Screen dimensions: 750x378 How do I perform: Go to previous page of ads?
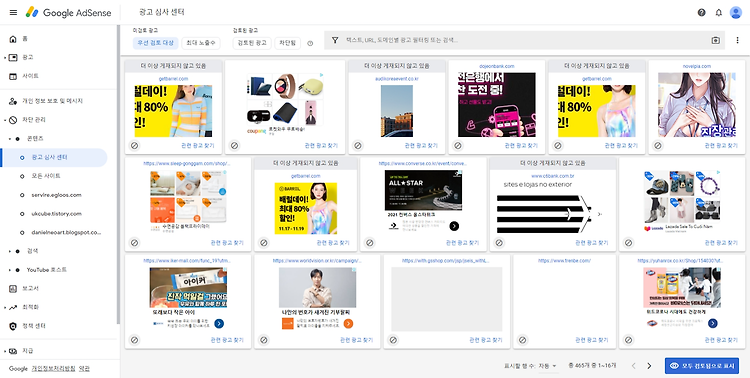(x=633, y=366)
